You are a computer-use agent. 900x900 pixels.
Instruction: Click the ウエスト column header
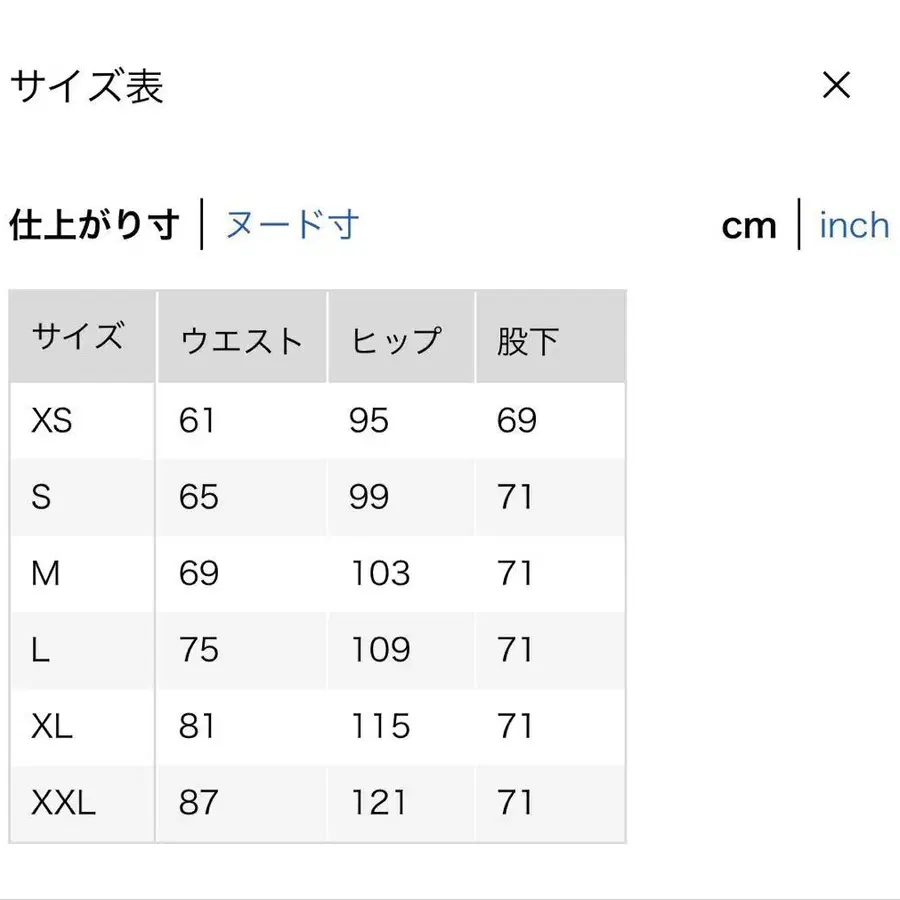coord(241,341)
